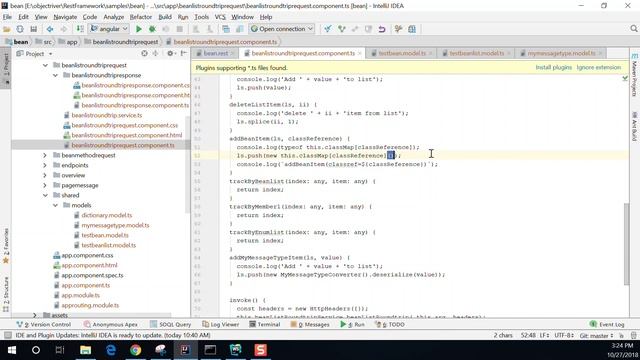Start debugging with the green bug icon
Screen dimensions: 640x360
tap(152, 29)
